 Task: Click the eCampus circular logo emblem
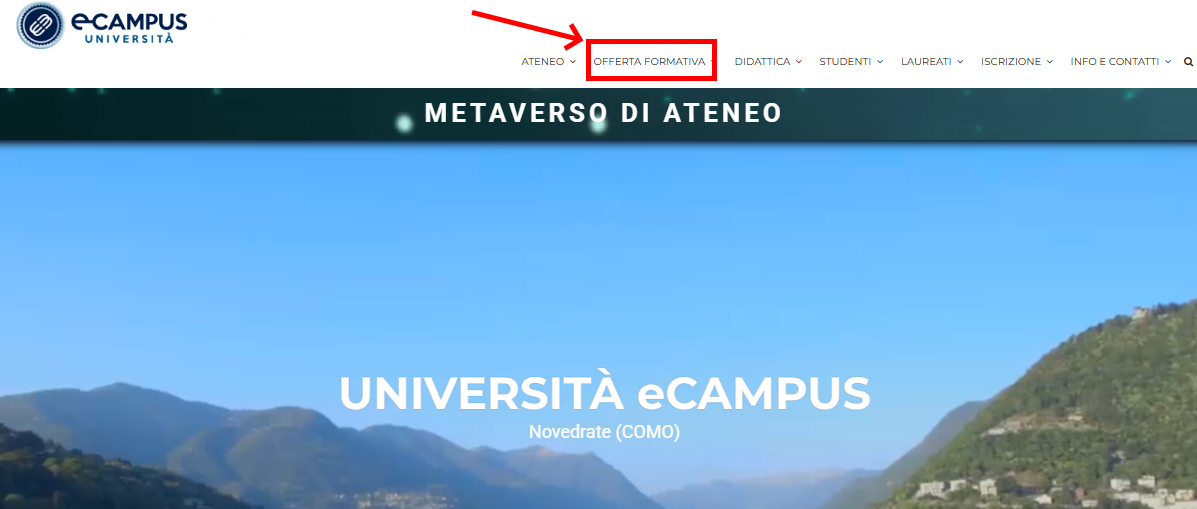click(40, 25)
